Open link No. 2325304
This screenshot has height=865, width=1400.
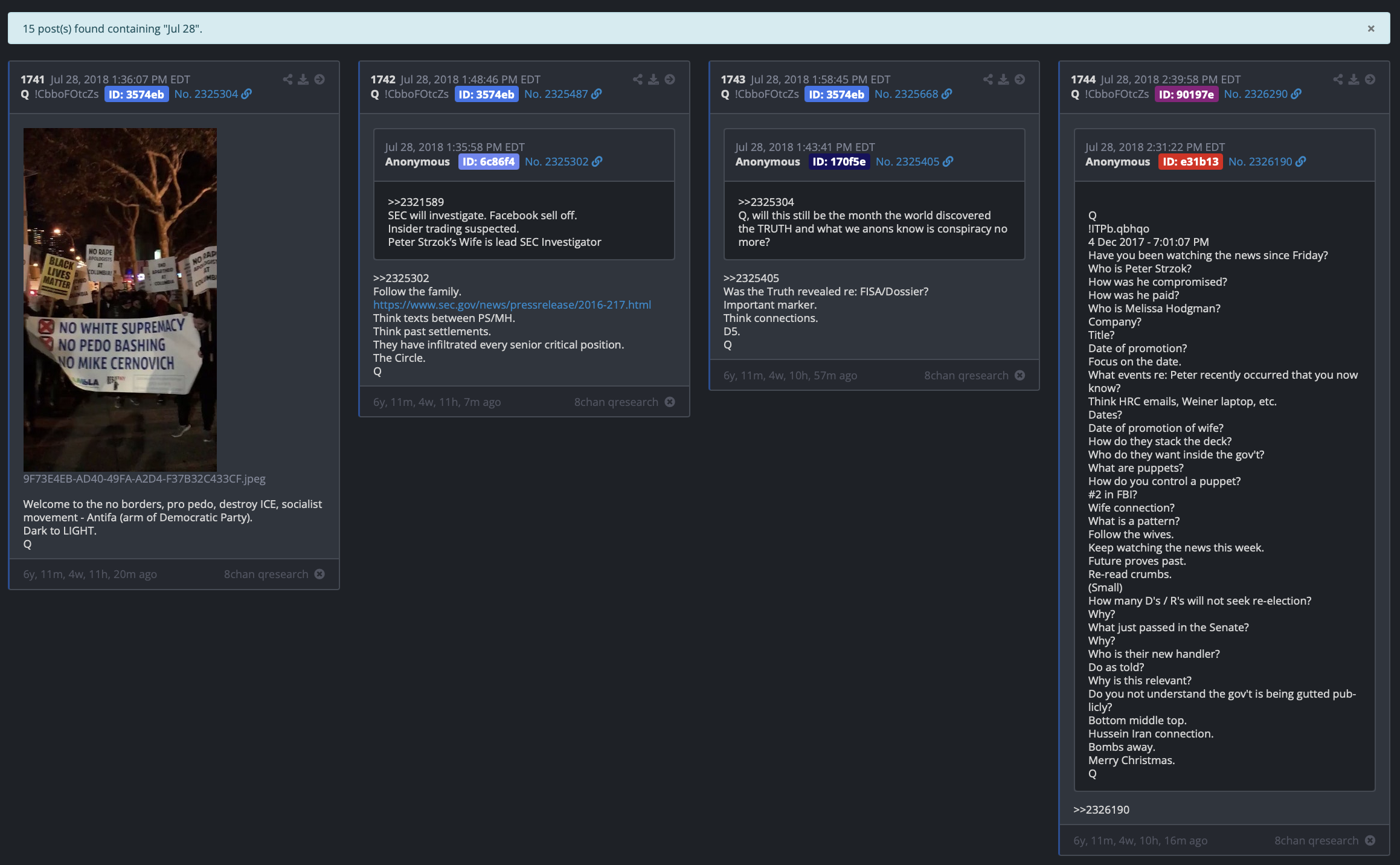pyautogui.click(x=213, y=94)
